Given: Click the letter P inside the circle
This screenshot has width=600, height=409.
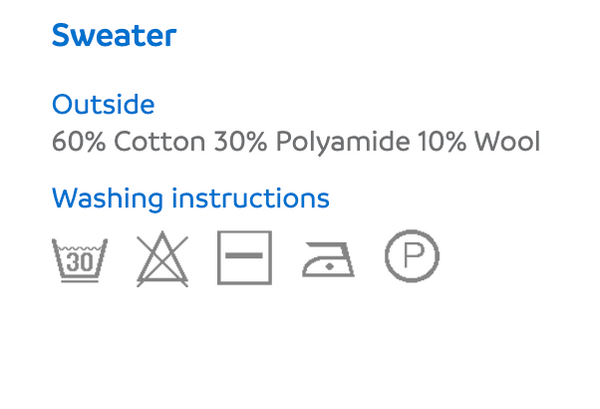Looking at the screenshot, I should pyautogui.click(x=414, y=256).
